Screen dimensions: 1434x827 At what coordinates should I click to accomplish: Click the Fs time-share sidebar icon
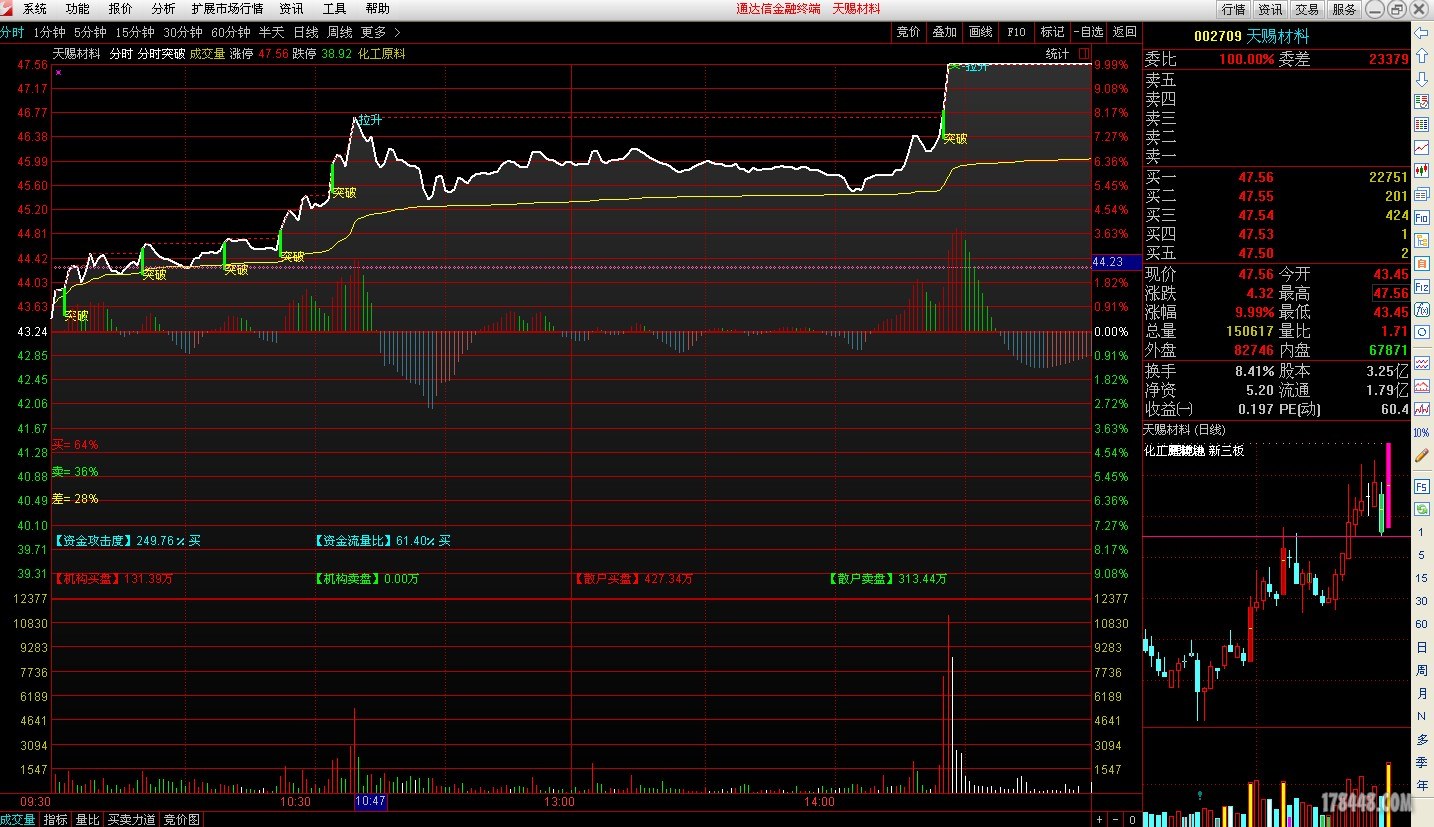[x=1421, y=486]
